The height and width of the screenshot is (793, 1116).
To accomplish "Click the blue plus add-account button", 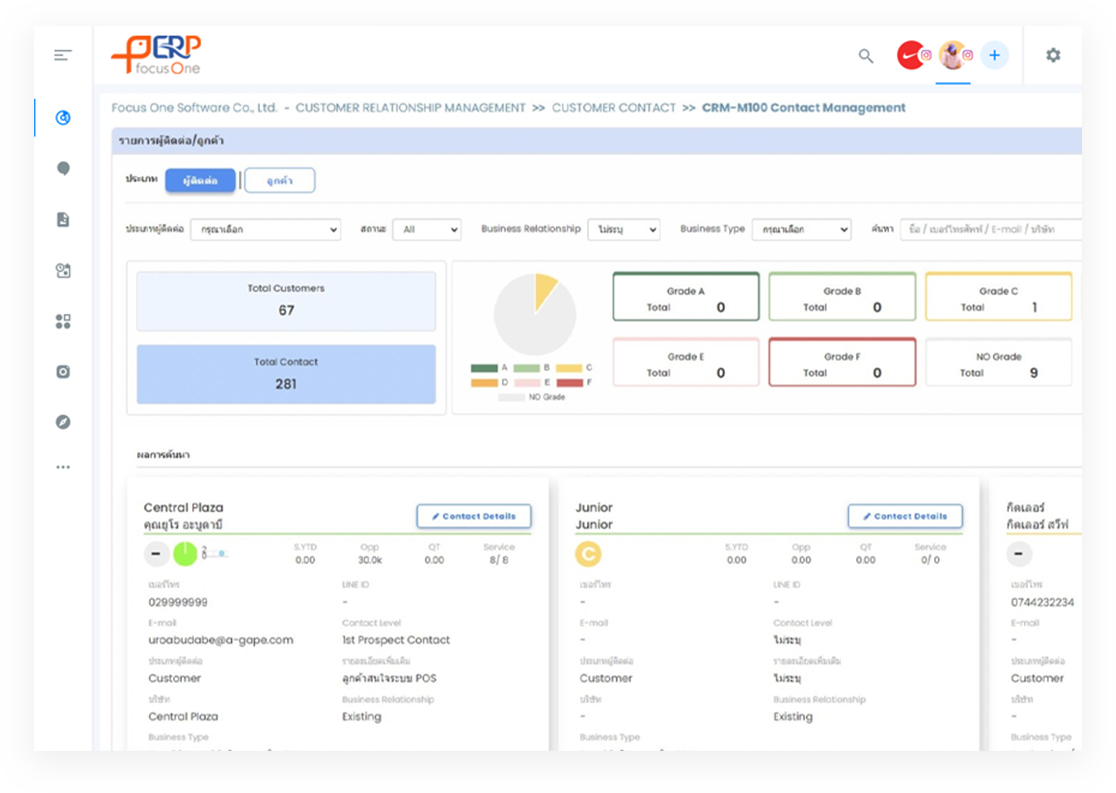I will tap(994, 56).
